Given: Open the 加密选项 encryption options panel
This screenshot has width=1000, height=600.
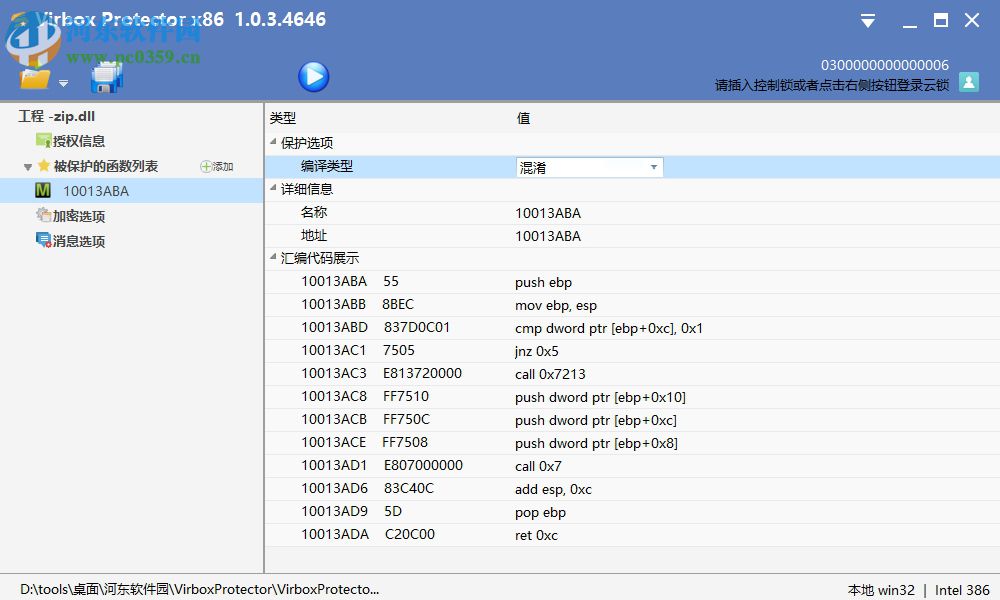Looking at the screenshot, I should (77, 215).
